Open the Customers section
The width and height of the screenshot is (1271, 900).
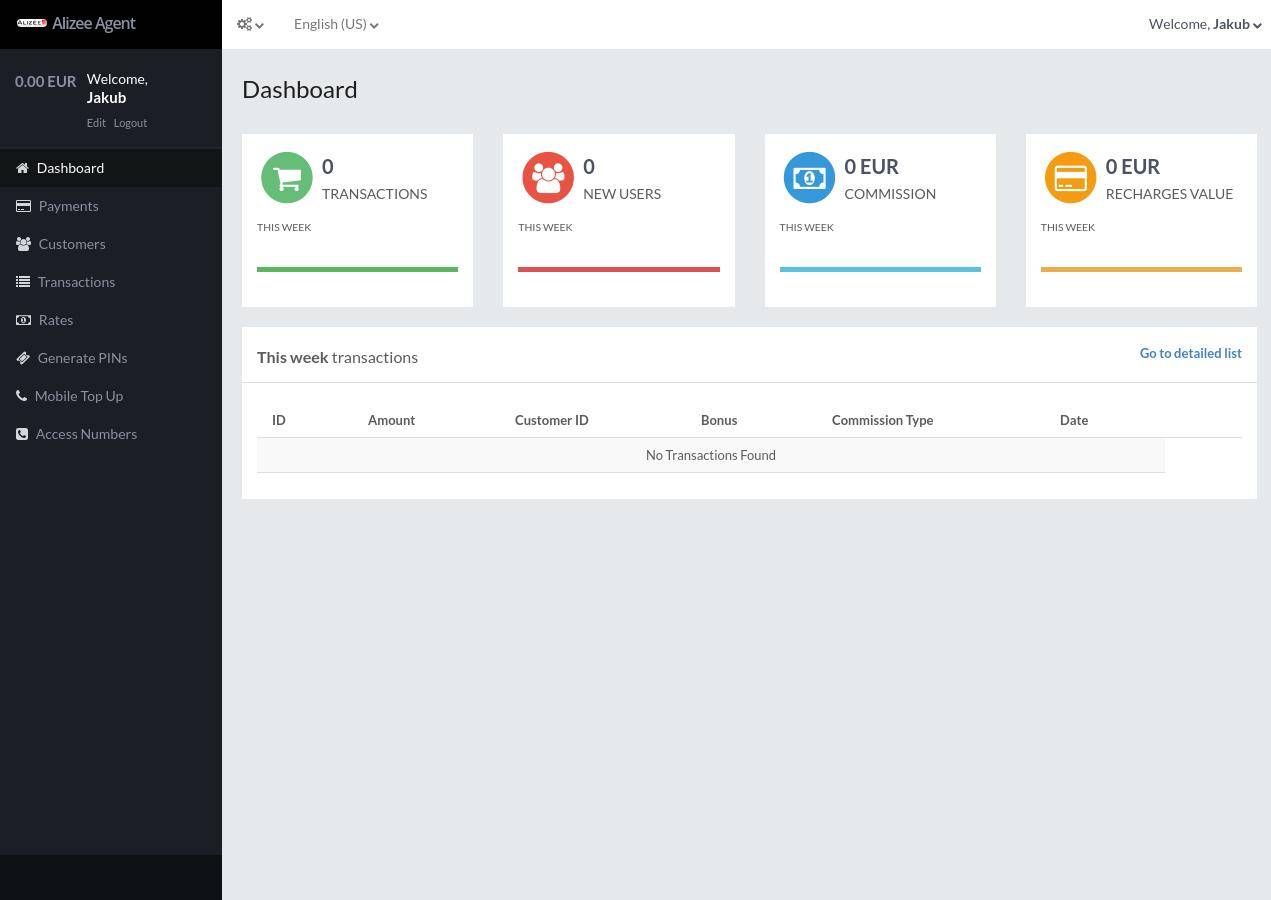pyautogui.click(x=111, y=244)
